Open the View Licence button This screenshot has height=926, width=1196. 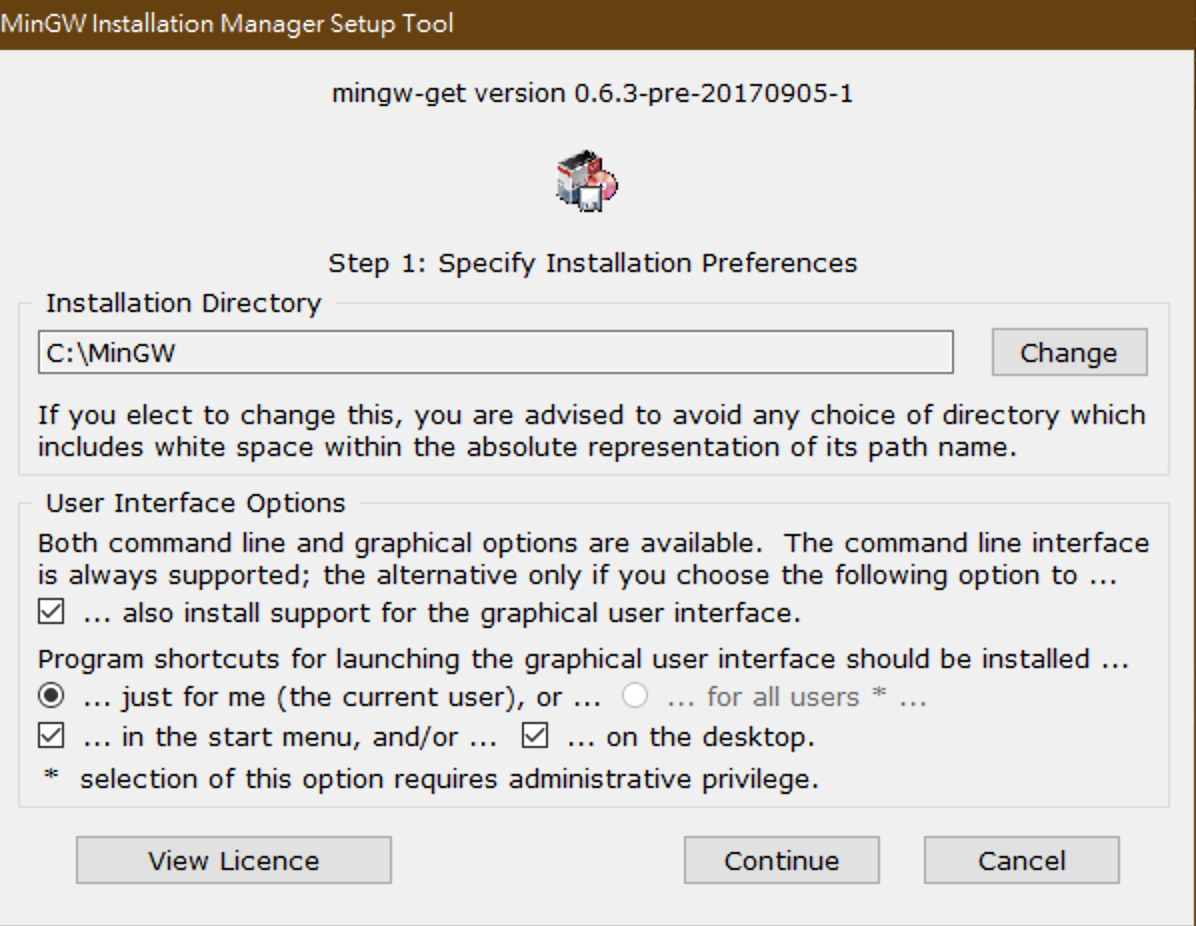[x=233, y=861]
